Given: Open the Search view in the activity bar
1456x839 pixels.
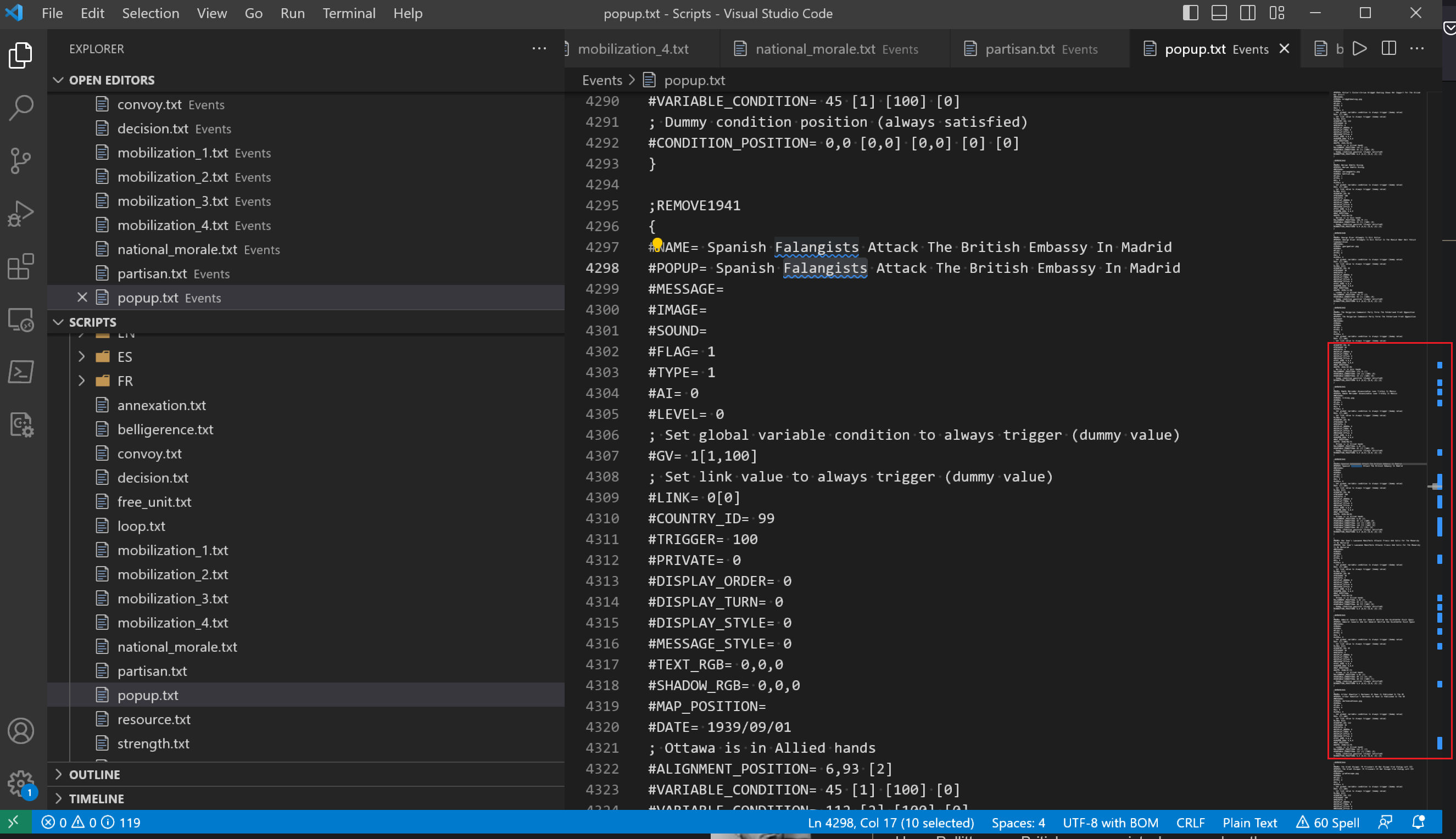Looking at the screenshot, I should coord(21,108).
